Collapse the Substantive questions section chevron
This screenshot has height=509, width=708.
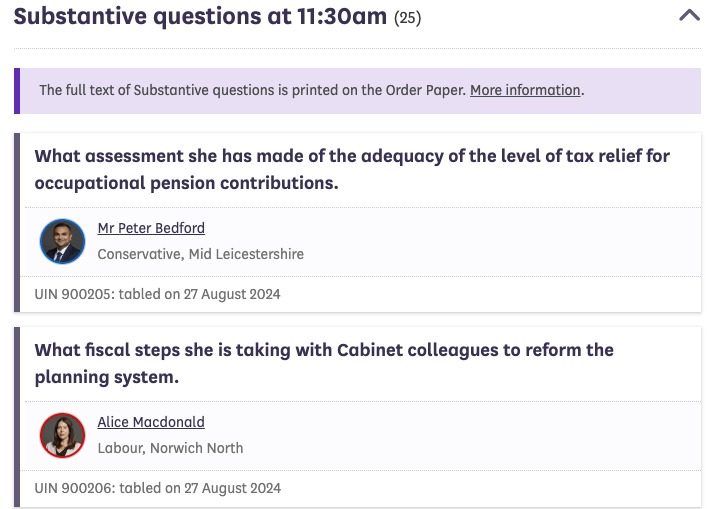point(689,16)
